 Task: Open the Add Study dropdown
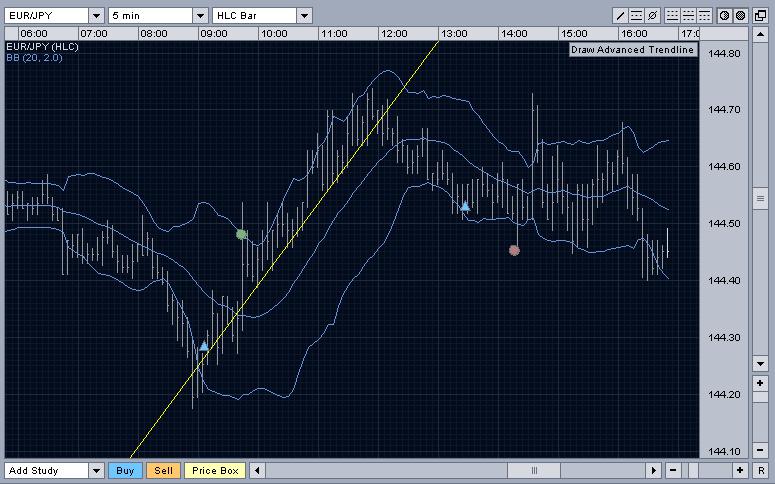click(x=96, y=471)
